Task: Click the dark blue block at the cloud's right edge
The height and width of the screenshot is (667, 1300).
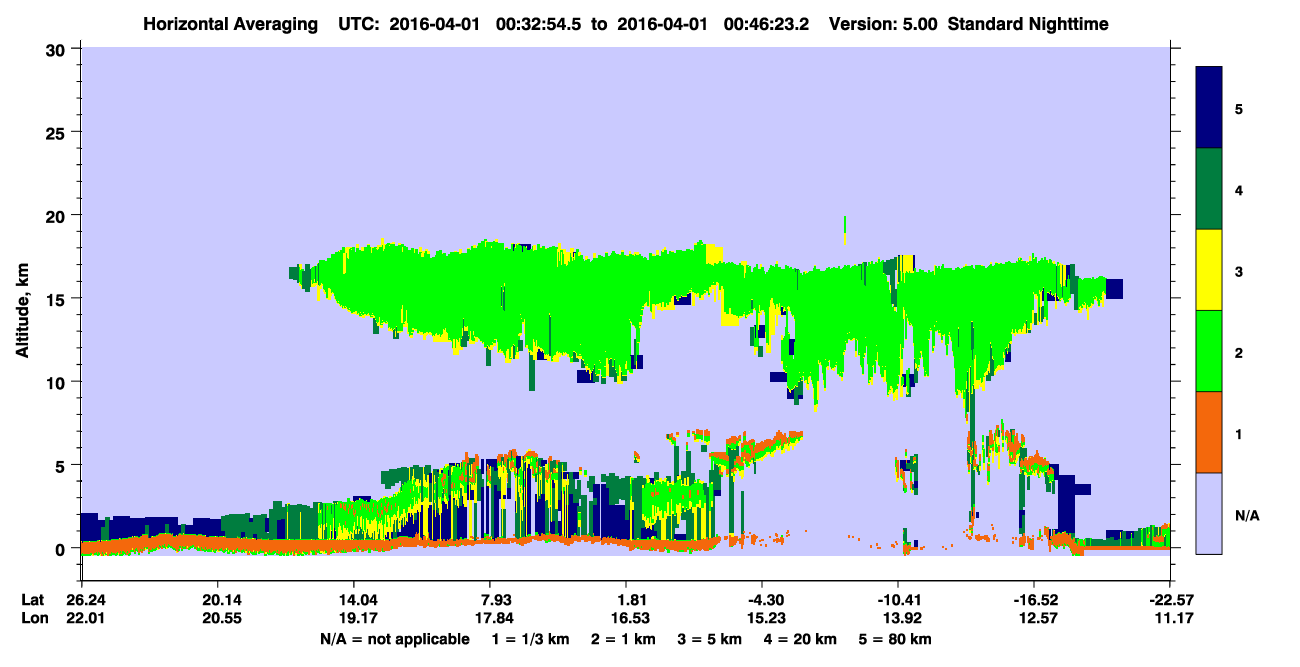Action: point(1114,289)
